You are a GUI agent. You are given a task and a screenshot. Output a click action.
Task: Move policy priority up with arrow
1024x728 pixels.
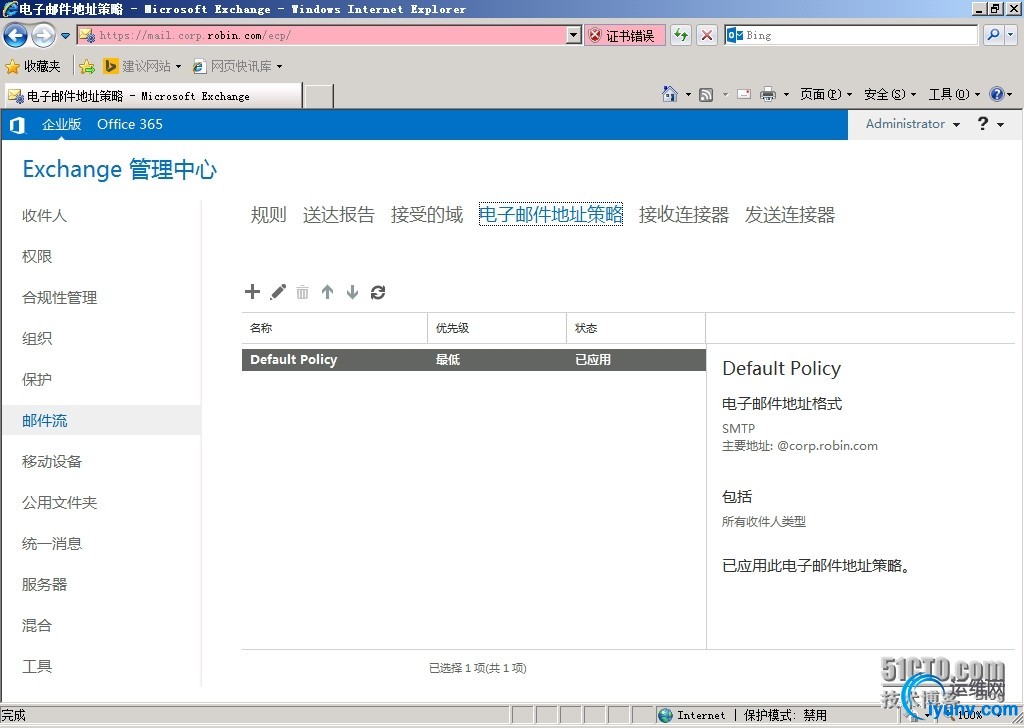coord(327,292)
